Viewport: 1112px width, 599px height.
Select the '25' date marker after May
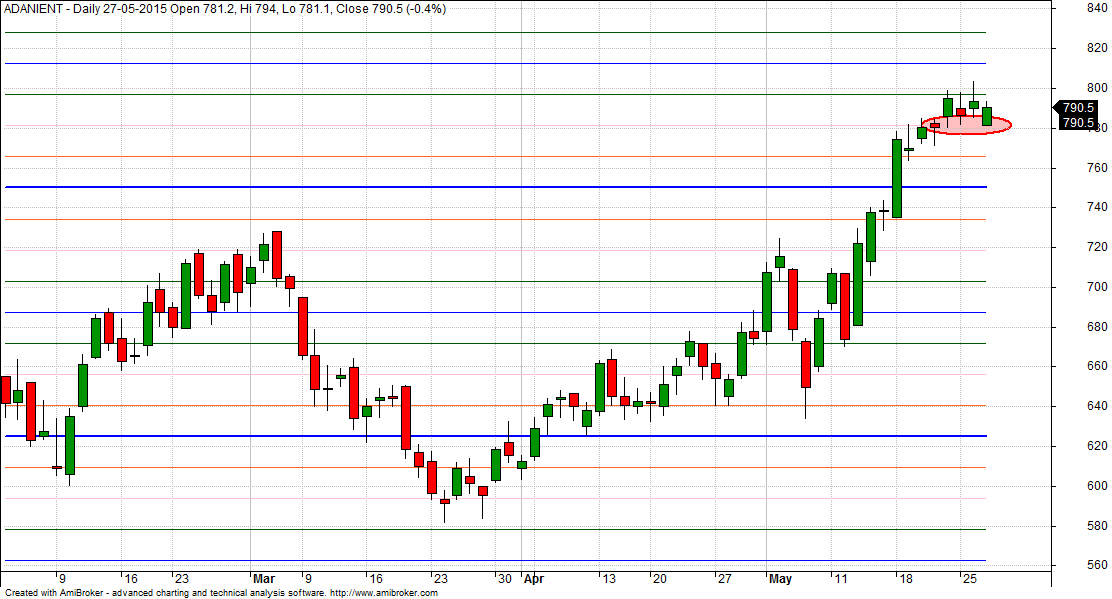pyautogui.click(x=968, y=579)
